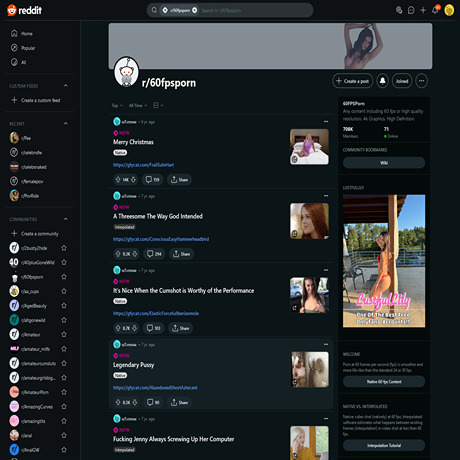460x460 pixels.
Task: Open the advertise icon in the header
Action: tap(399, 10)
